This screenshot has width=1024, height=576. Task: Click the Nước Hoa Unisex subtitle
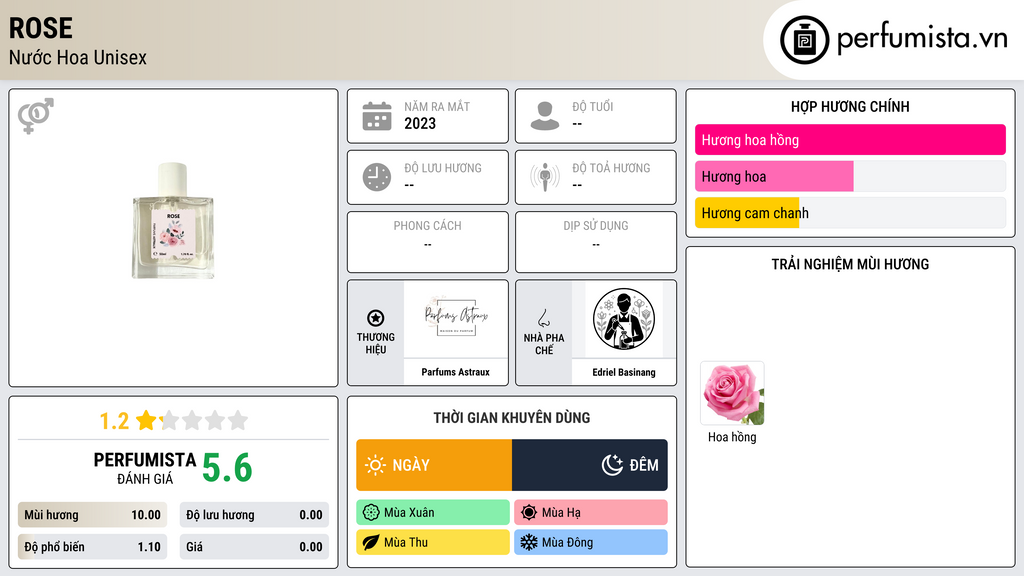point(78,57)
